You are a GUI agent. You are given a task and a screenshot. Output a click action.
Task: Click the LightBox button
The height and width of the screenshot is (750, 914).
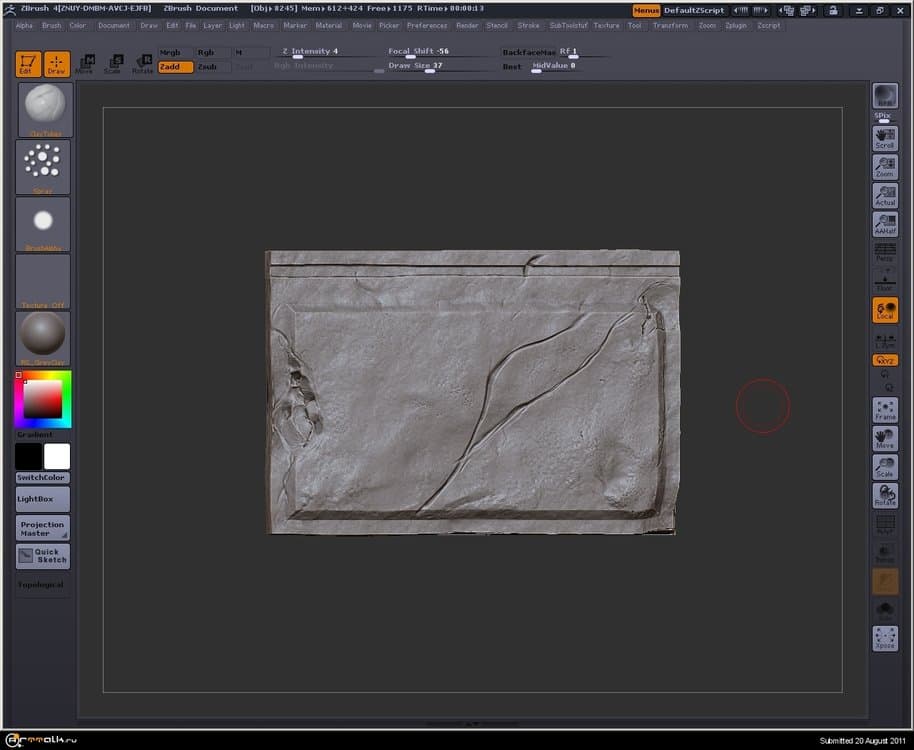click(x=42, y=498)
